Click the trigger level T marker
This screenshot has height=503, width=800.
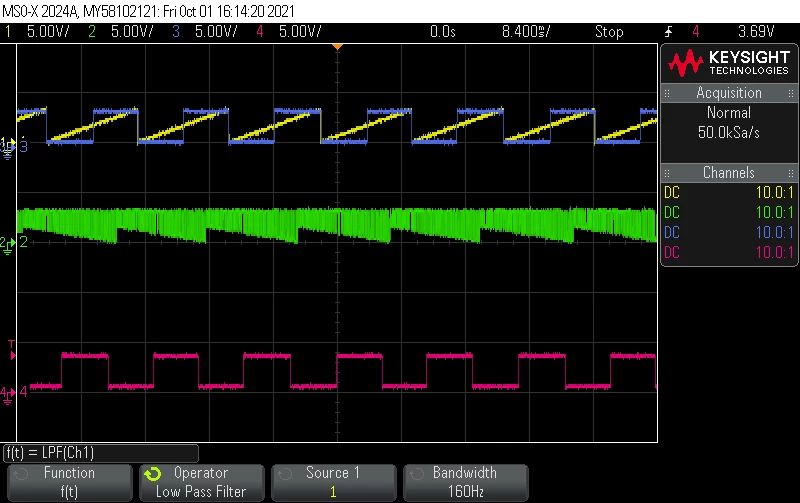pyautogui.click(x=12, y=350)
